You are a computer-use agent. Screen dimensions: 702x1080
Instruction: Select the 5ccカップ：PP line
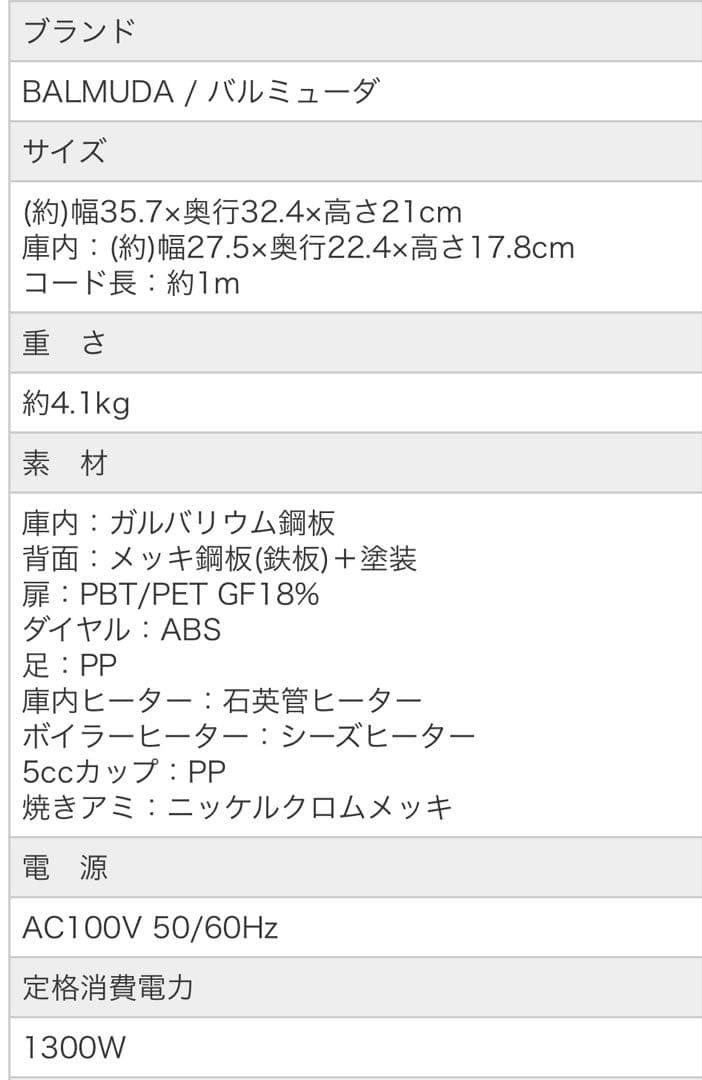pos(124,771)
